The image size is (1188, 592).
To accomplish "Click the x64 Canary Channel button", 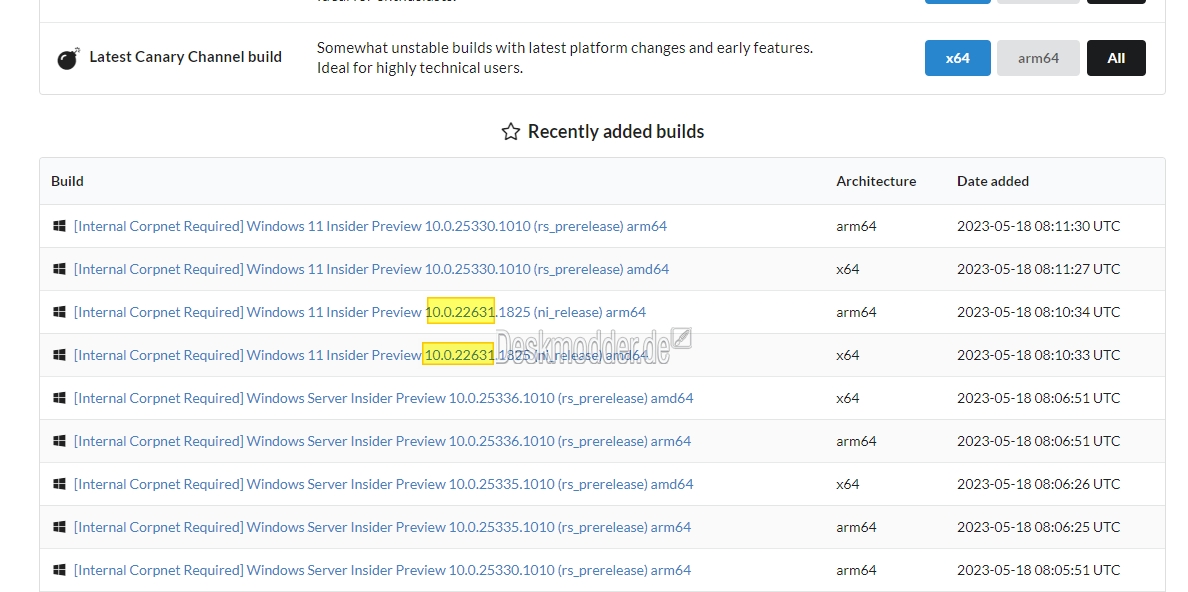I will 957,58.
